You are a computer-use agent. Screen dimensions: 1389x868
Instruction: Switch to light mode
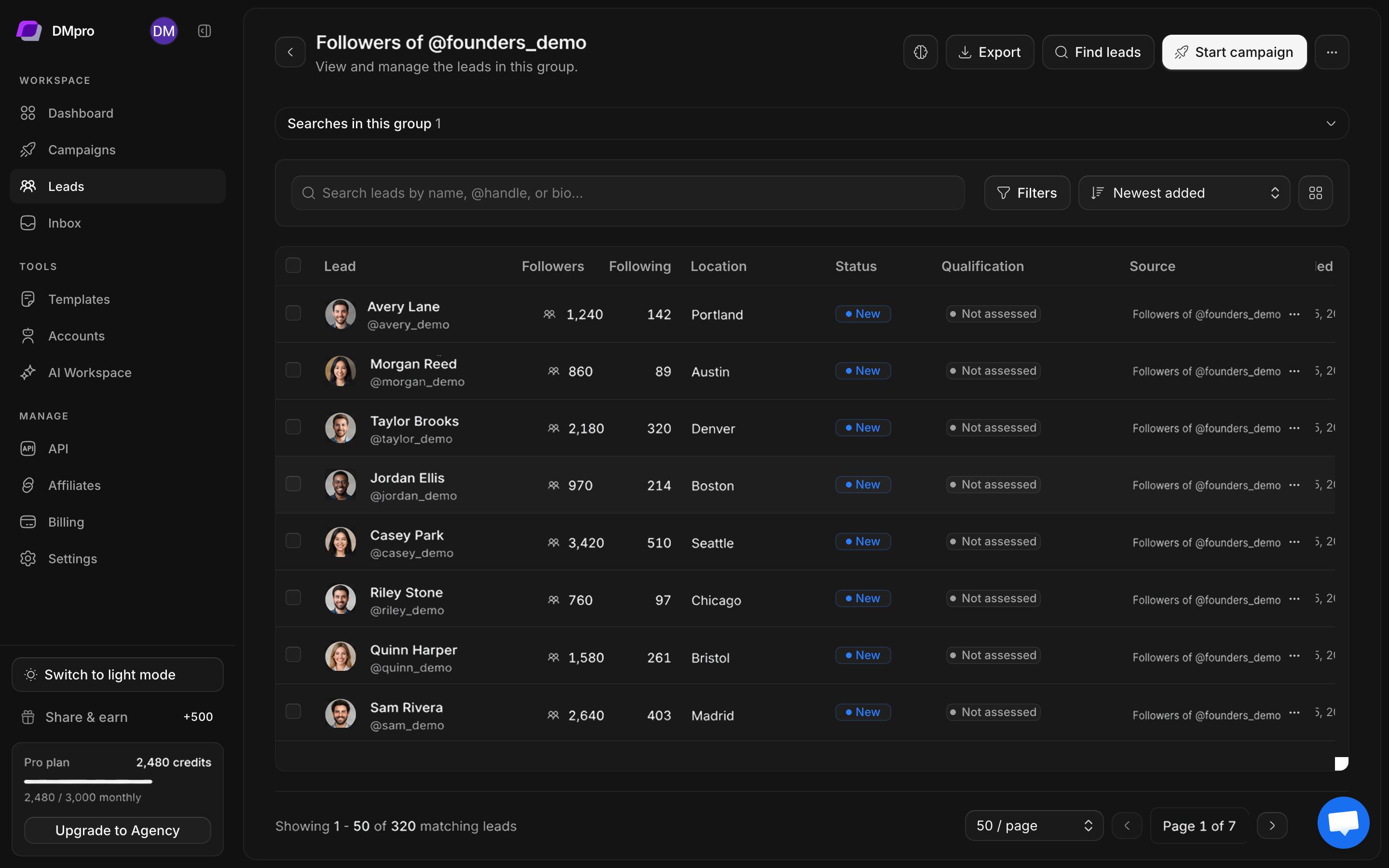[x=118, y=675]
